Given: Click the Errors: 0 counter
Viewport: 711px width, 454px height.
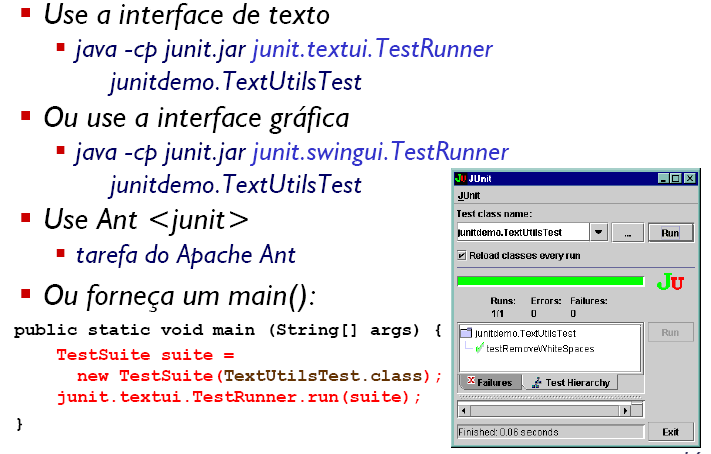Looking at the screenshot, I should coord(545,307).
